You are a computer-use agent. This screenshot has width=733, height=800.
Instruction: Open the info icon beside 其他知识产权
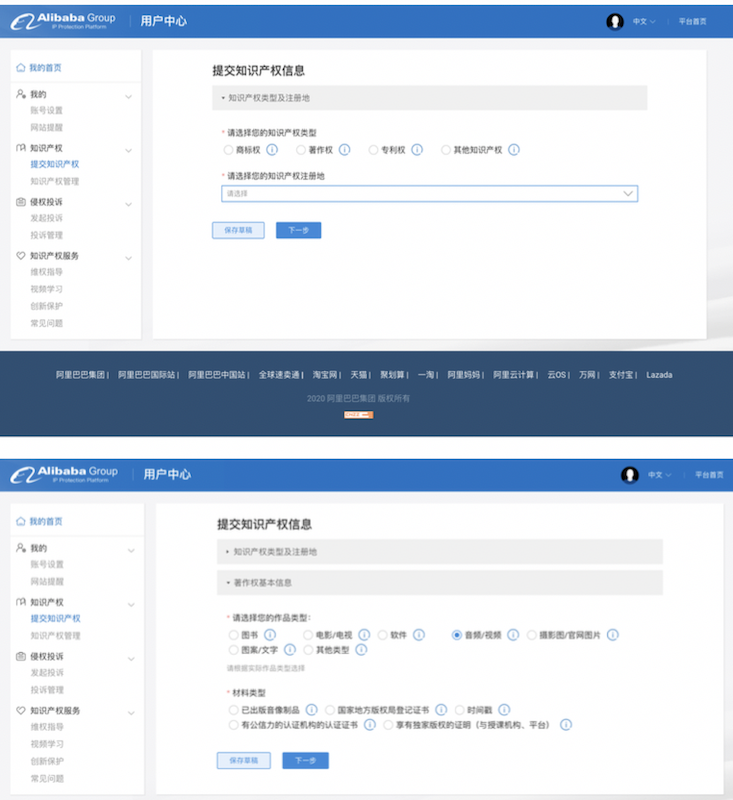point(514,150)
